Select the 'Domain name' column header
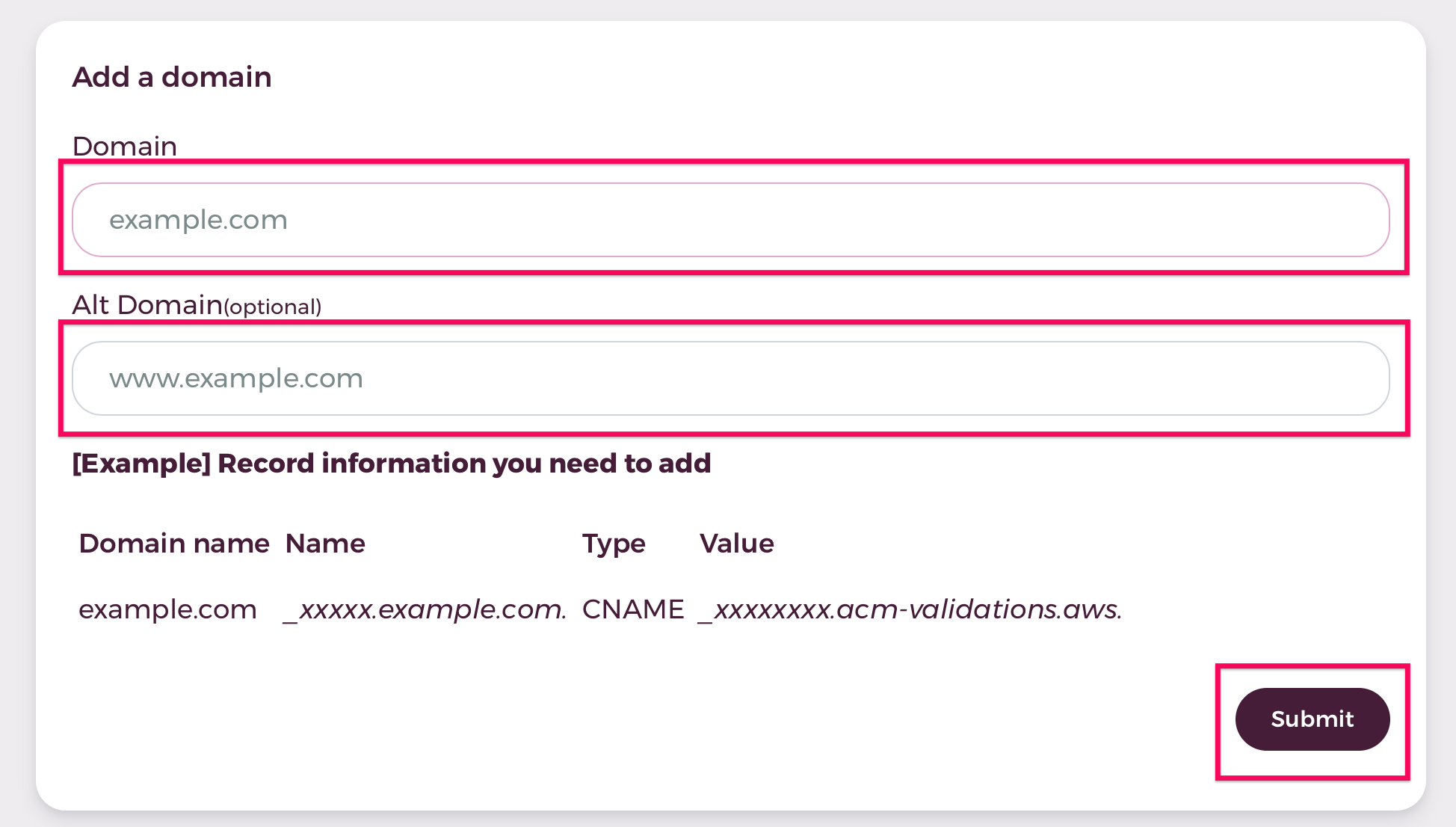The image size is (1456, 827). coord(174,544)
